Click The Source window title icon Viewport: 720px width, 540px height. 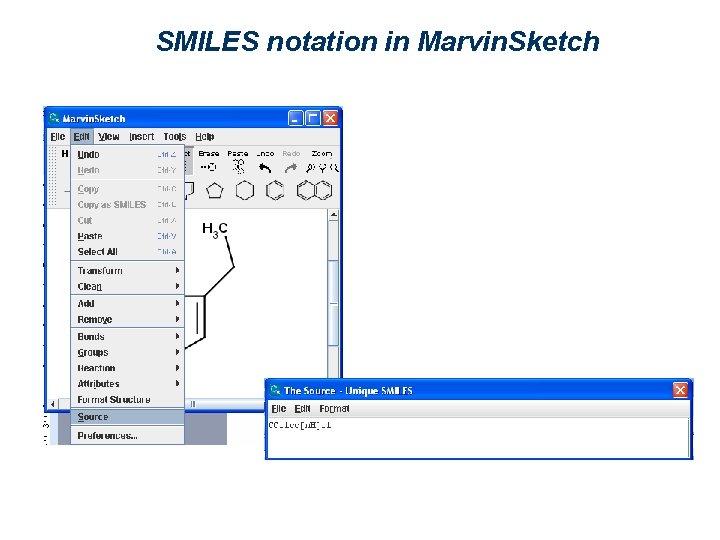coord(275,390)
